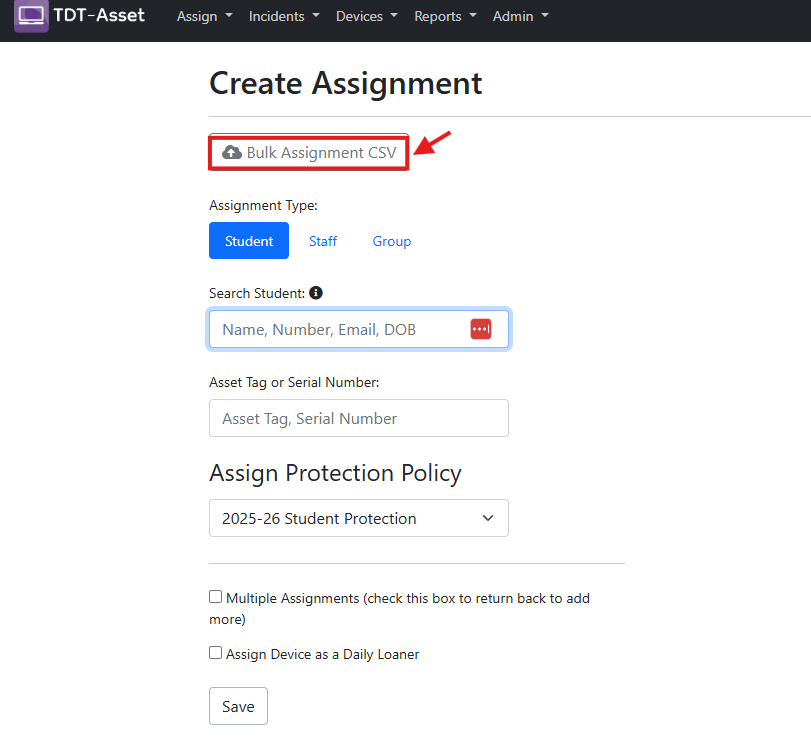Enable Assign Device as a Daily Loaner

[x=216, y=653]
